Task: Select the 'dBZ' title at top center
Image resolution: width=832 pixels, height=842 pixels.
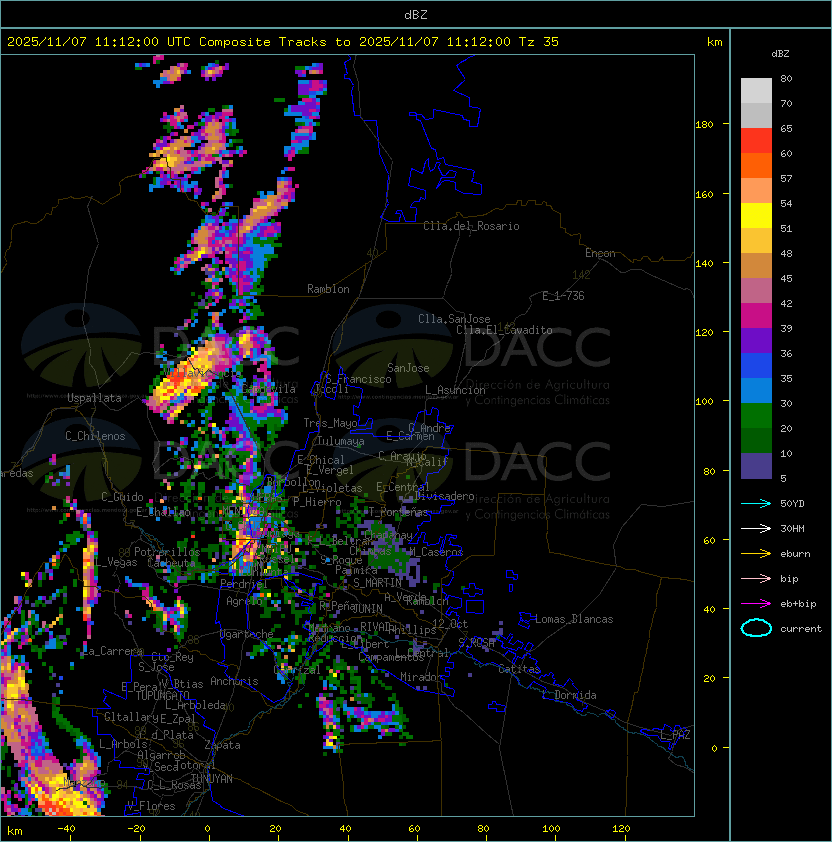Action: pyautogui.click(x=416, y=15)
